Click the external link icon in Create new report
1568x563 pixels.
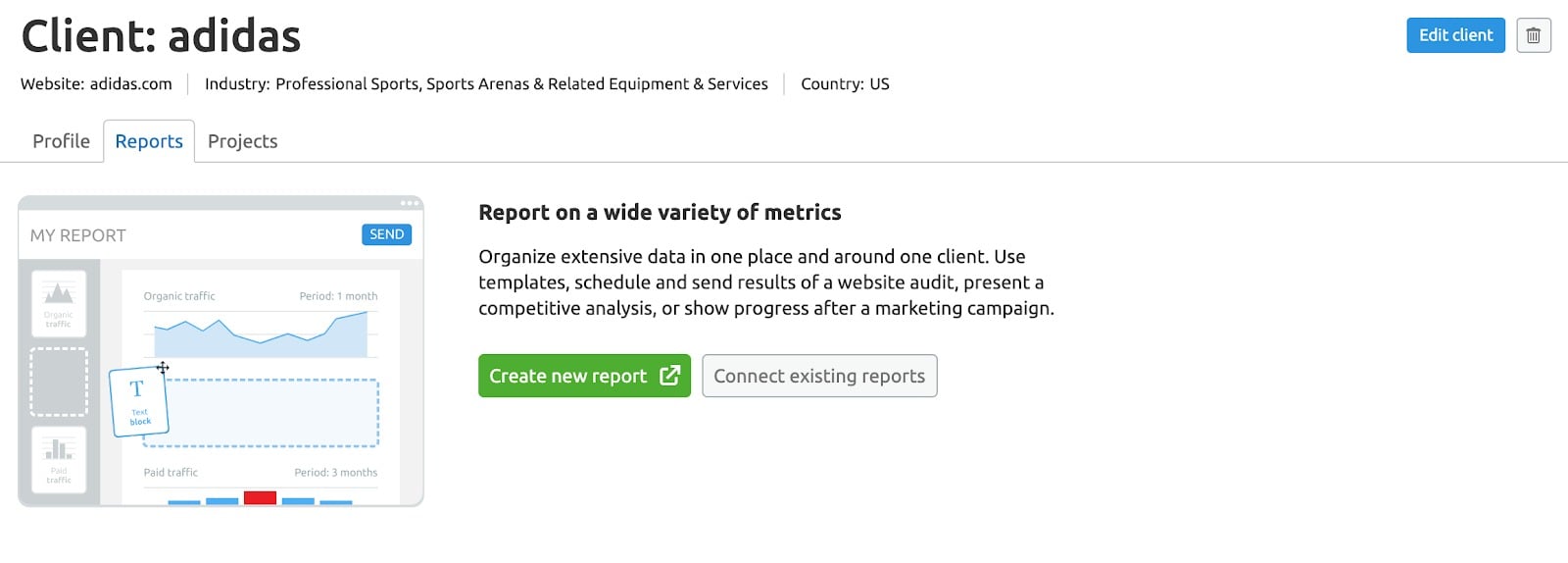670,376
